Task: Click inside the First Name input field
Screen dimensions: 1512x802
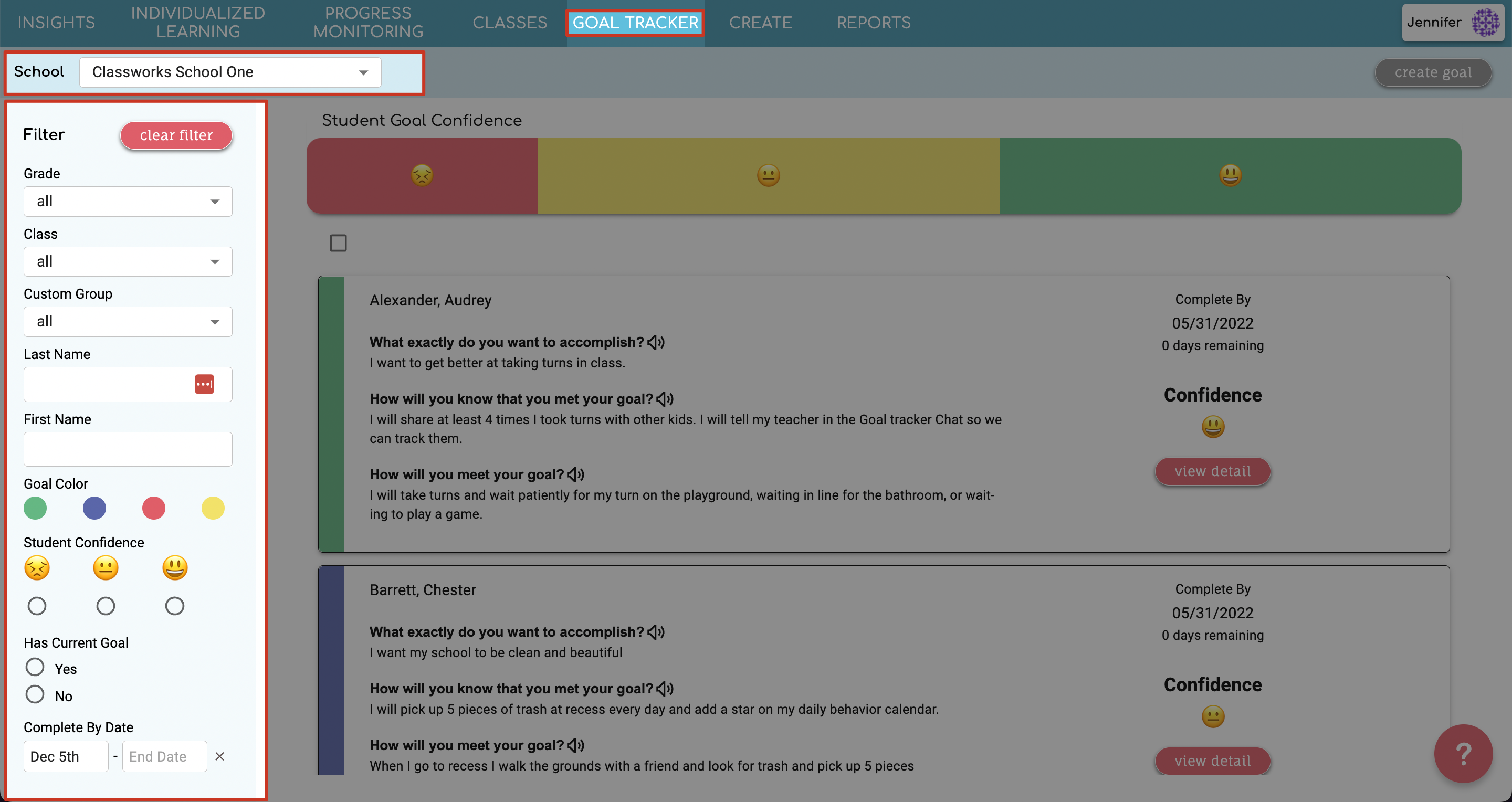Action: point(128,449)
